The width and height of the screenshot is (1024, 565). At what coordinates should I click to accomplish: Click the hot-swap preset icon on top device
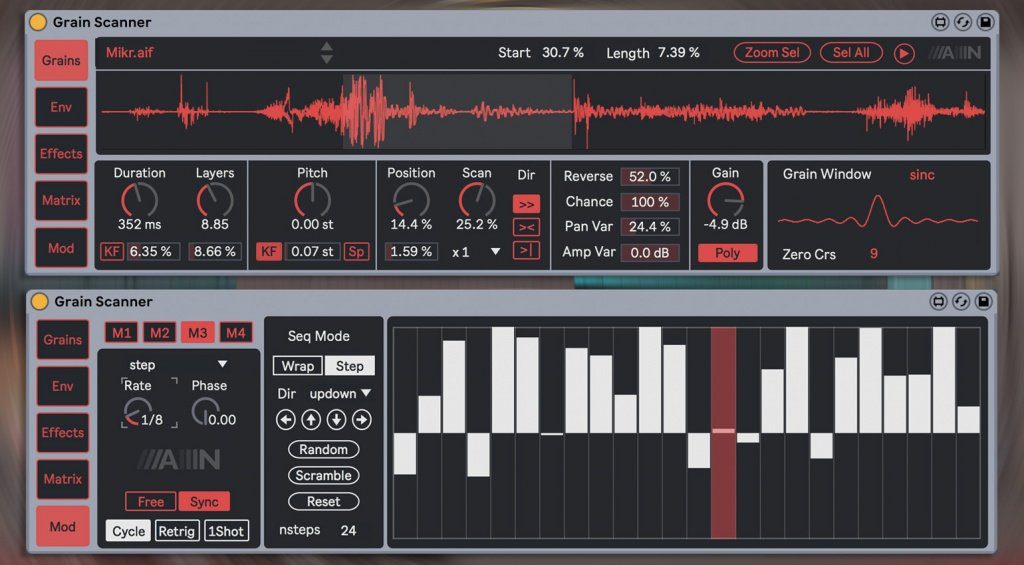[940, 22]
